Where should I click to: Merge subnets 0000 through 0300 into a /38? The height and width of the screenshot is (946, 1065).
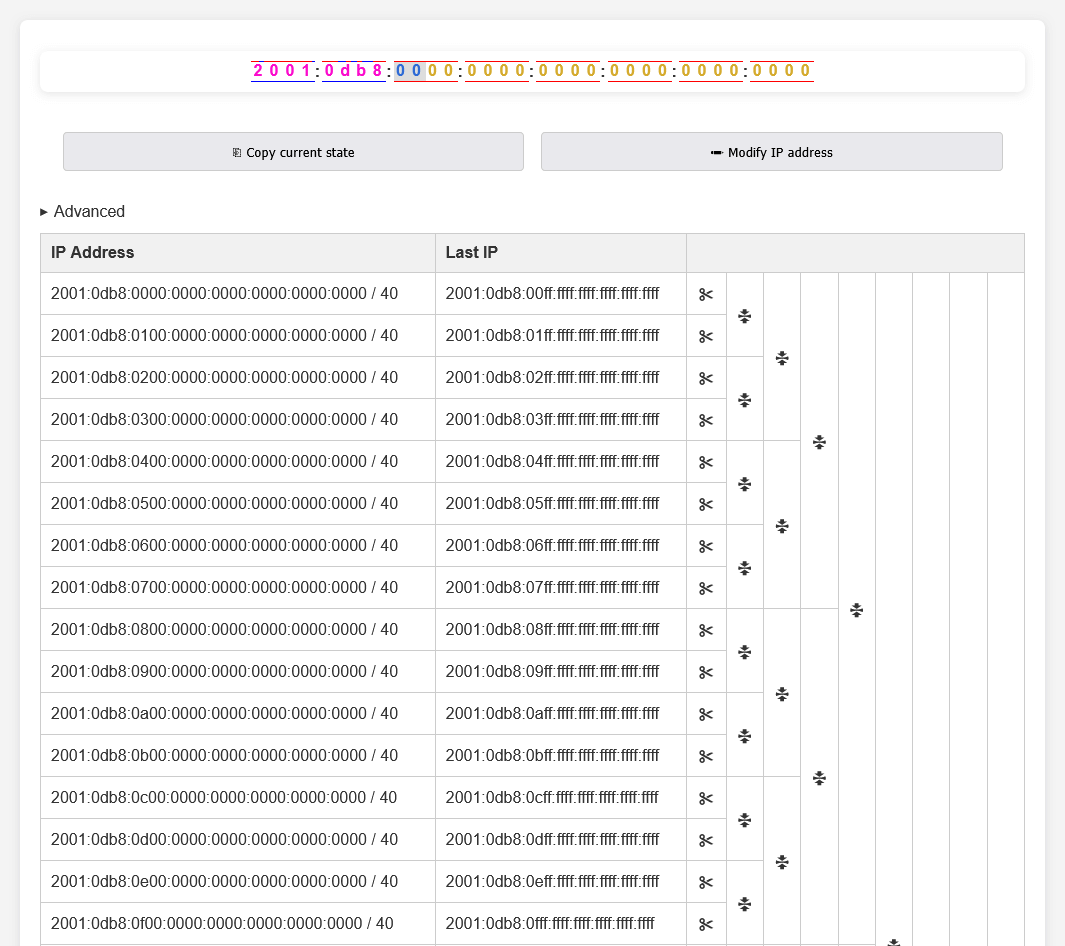782,358
